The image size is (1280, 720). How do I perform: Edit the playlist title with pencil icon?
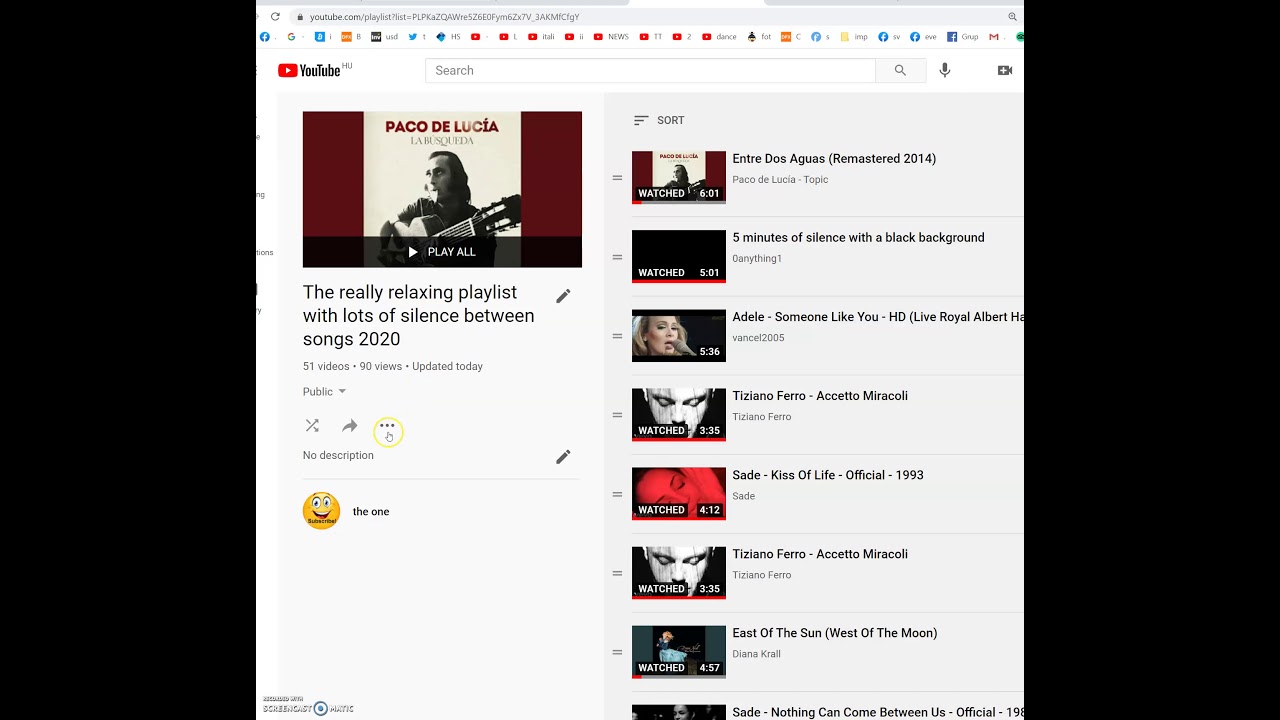tap(563, 296)
